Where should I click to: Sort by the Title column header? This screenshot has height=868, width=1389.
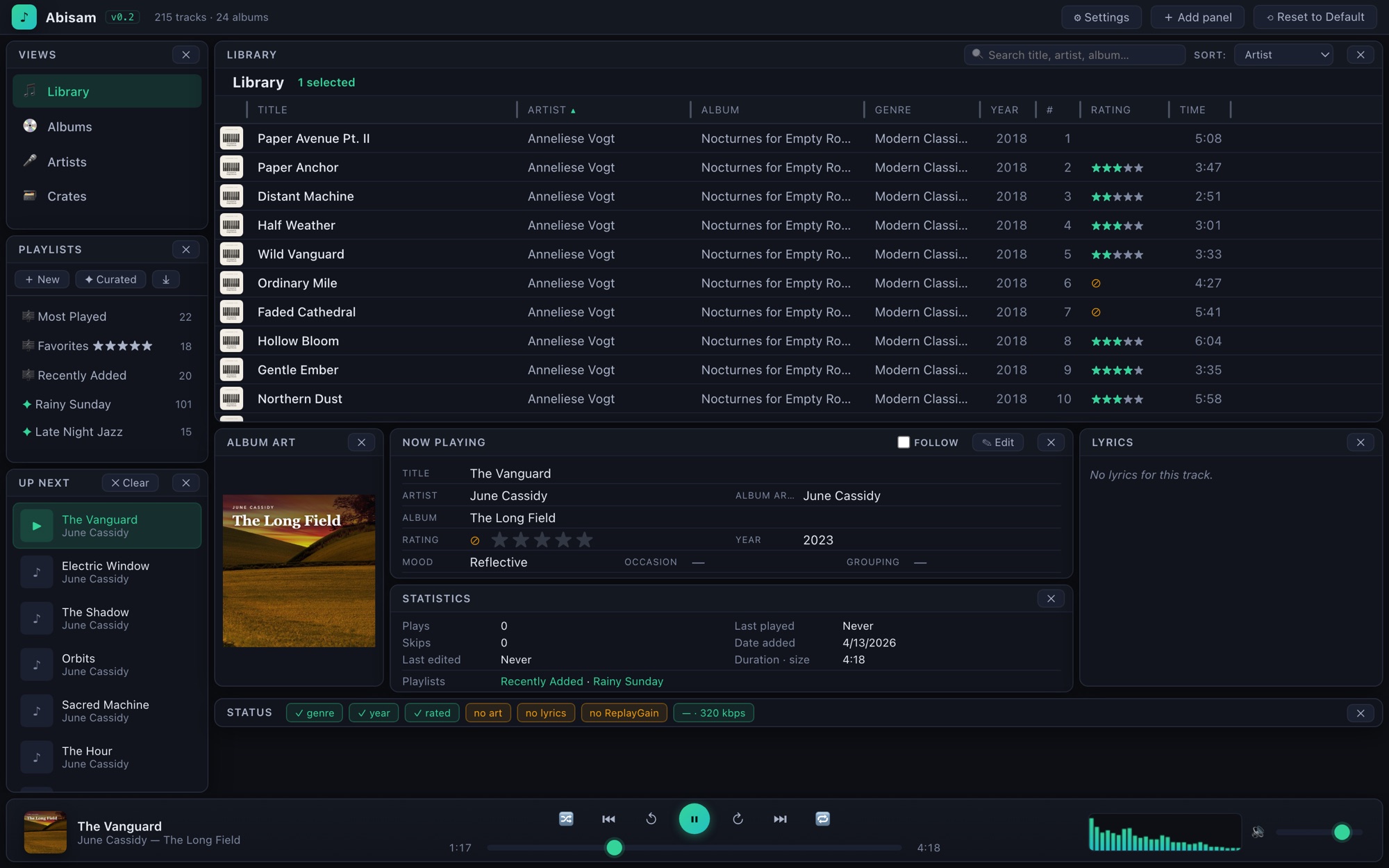(x=272, y=110)
